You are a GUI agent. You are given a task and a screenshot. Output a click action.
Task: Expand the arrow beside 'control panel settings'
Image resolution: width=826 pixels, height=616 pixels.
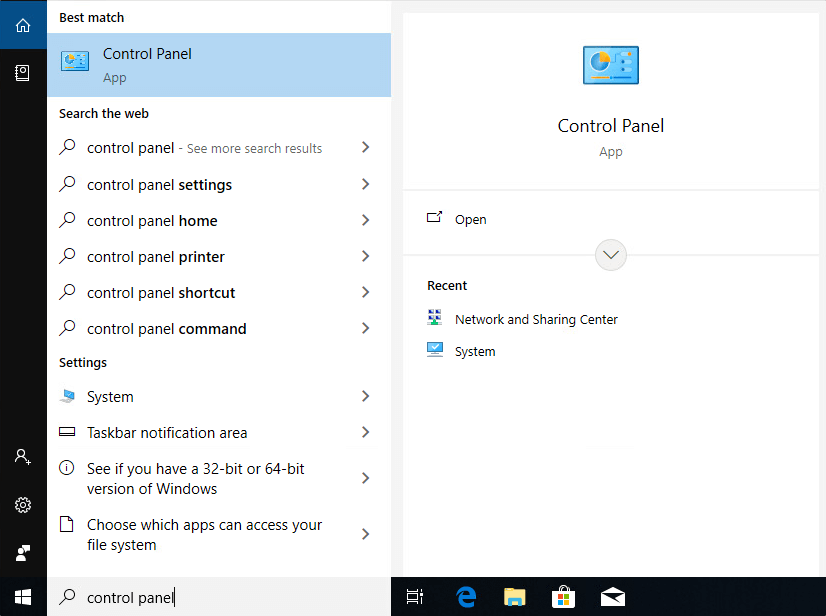(365, 184)
